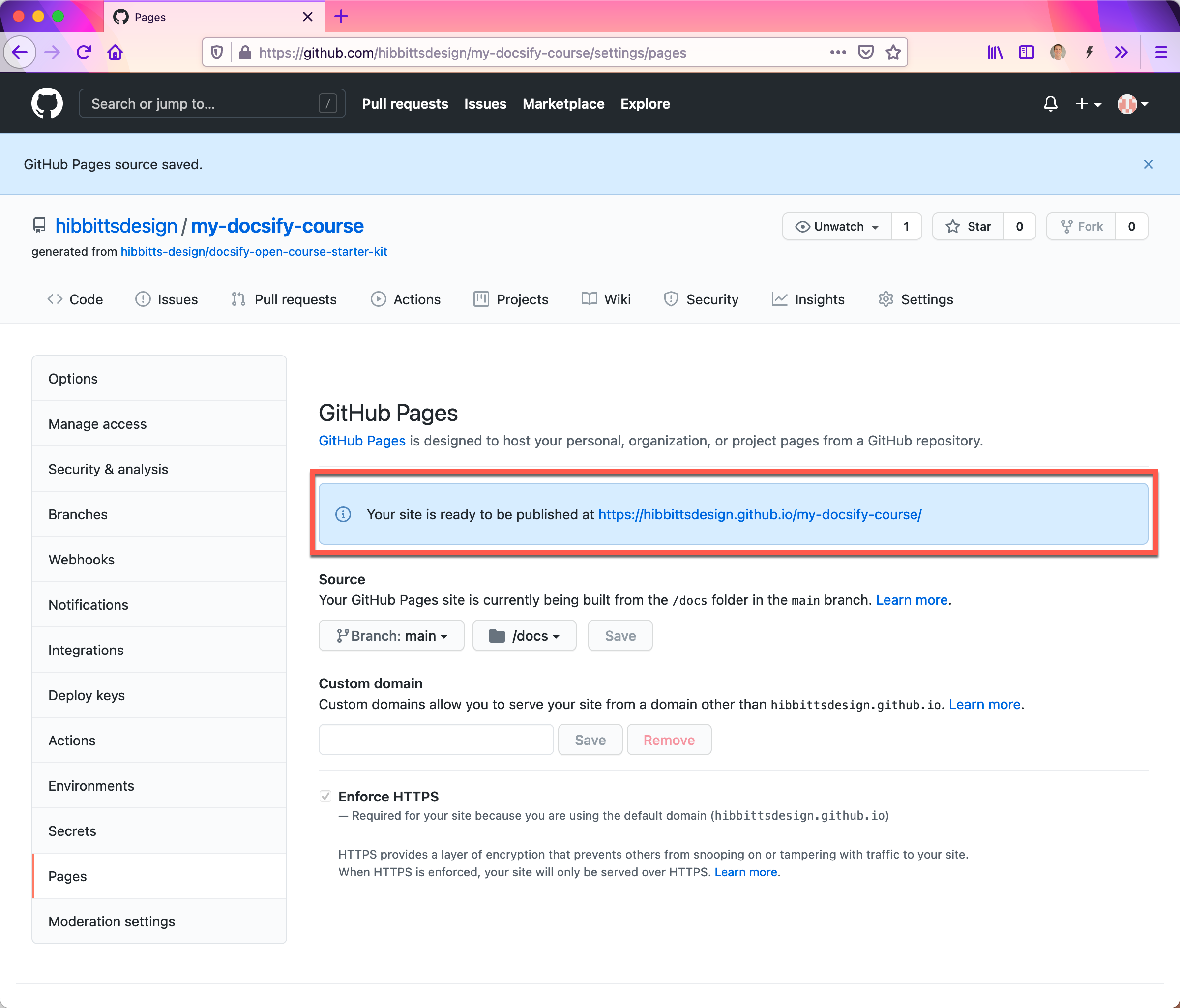Expand the user avatar menu
The image size is (1180, 1008).
tap(1132, 104)
